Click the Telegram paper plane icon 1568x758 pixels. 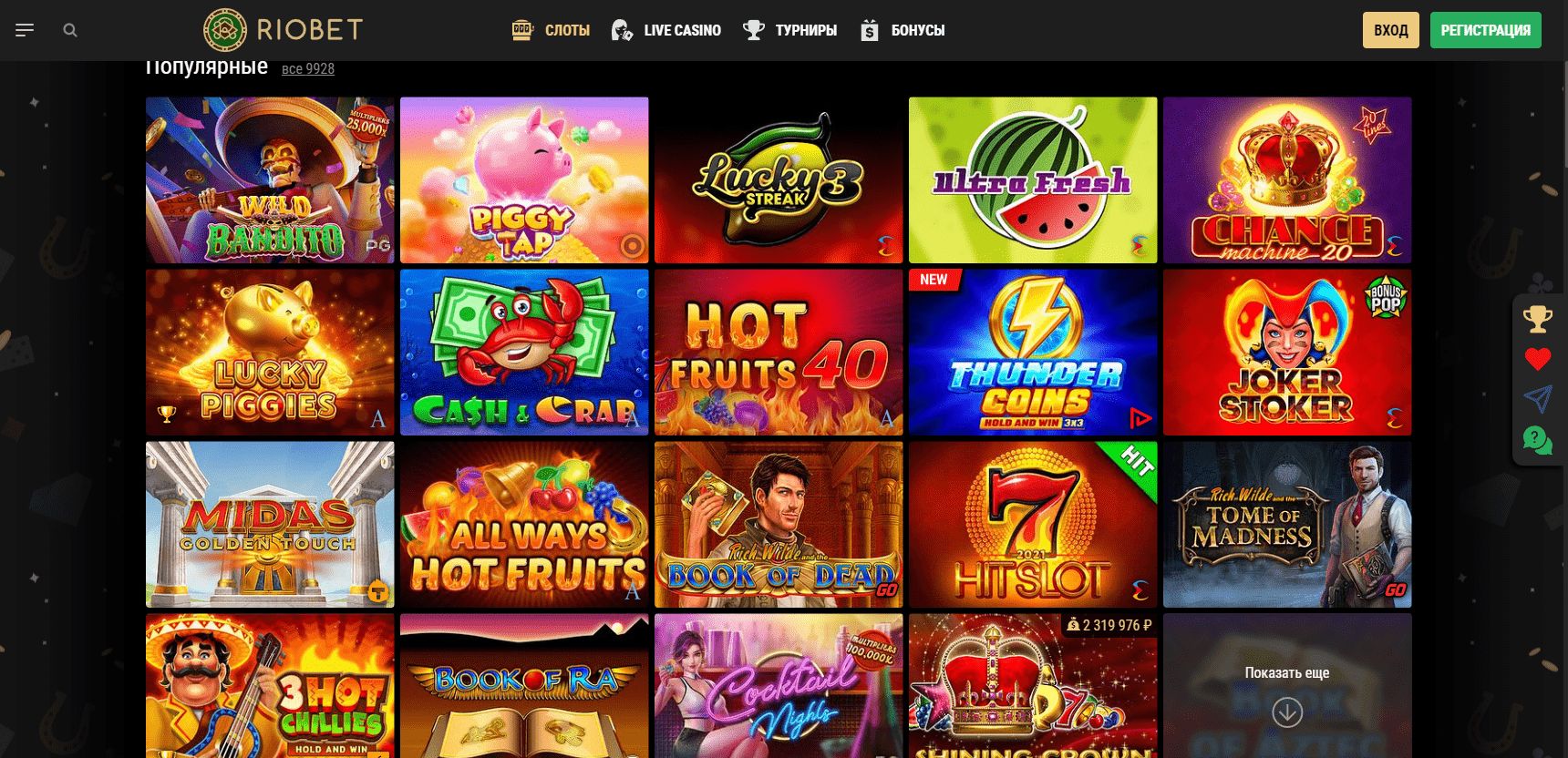pyautogui.click(x=1538, y=399)
